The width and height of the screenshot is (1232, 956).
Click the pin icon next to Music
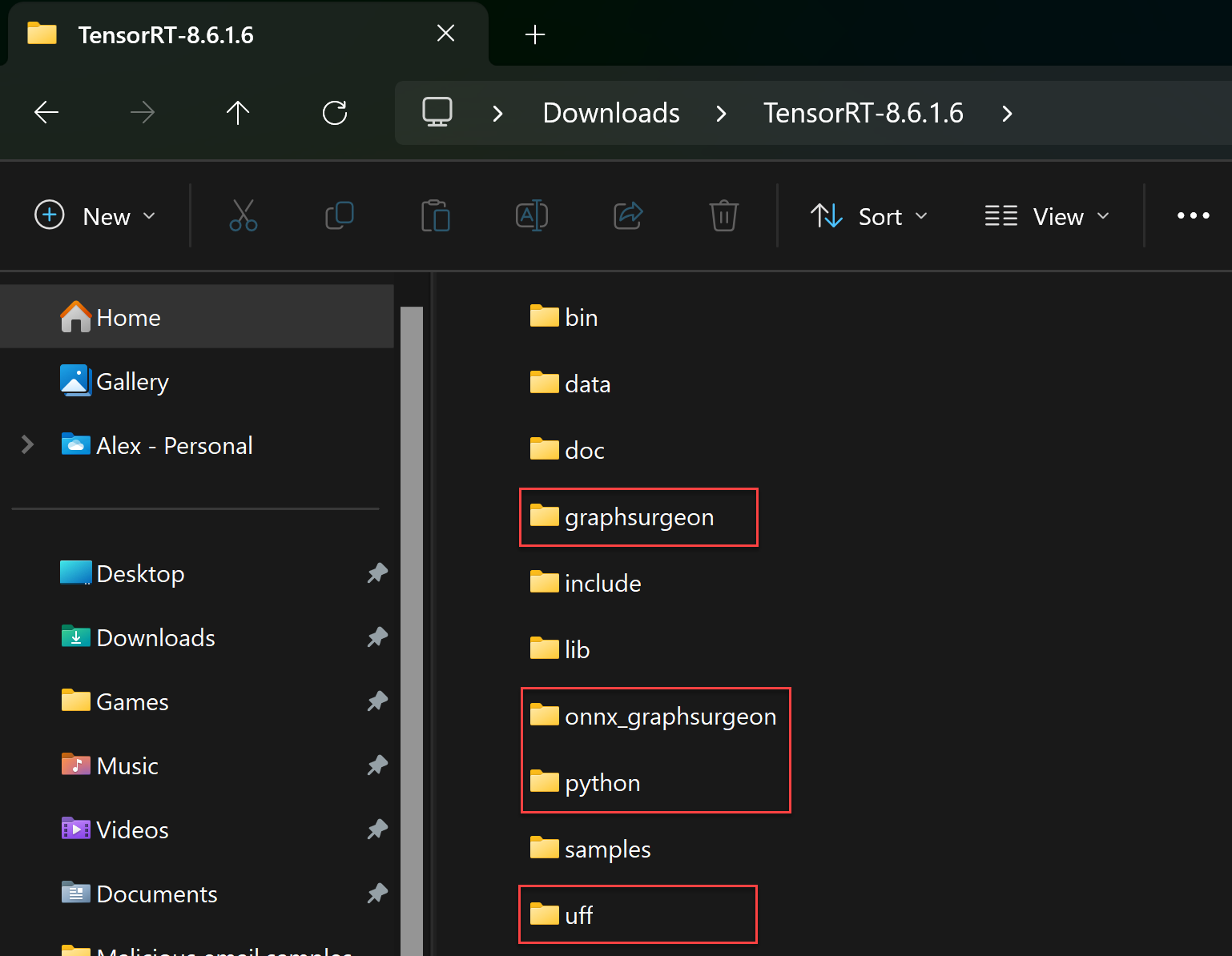[x=377, y=765]
